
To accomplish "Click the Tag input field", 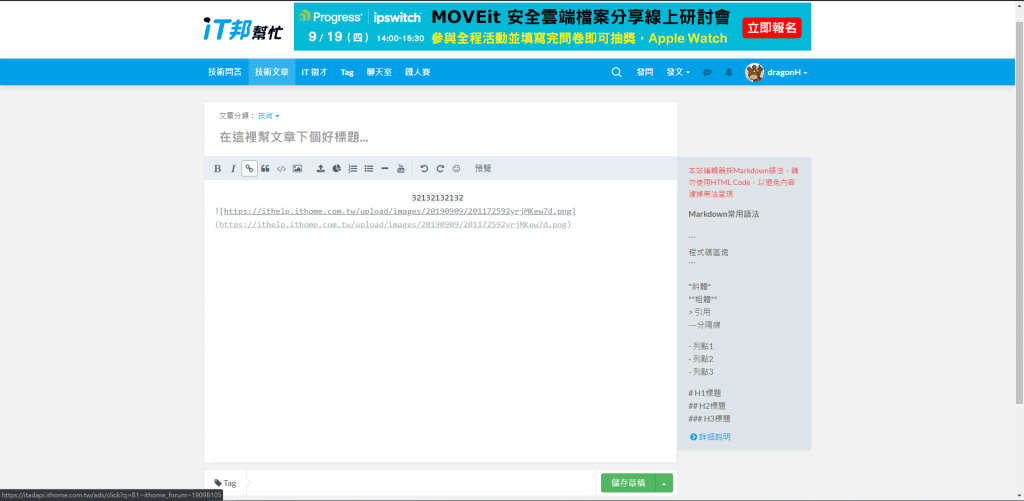I will [x=421, y=483].
